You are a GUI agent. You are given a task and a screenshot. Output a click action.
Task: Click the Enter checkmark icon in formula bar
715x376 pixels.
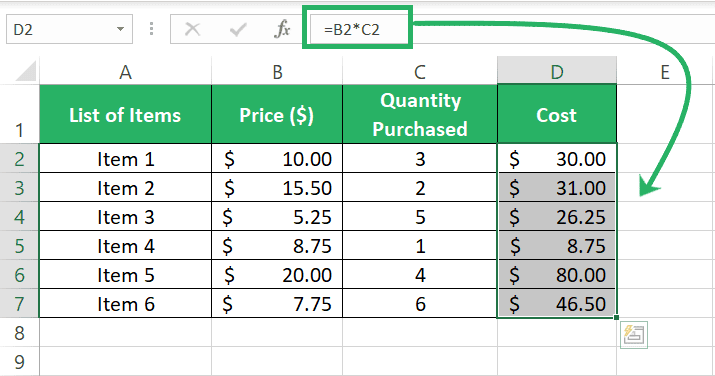coord(238,30)
